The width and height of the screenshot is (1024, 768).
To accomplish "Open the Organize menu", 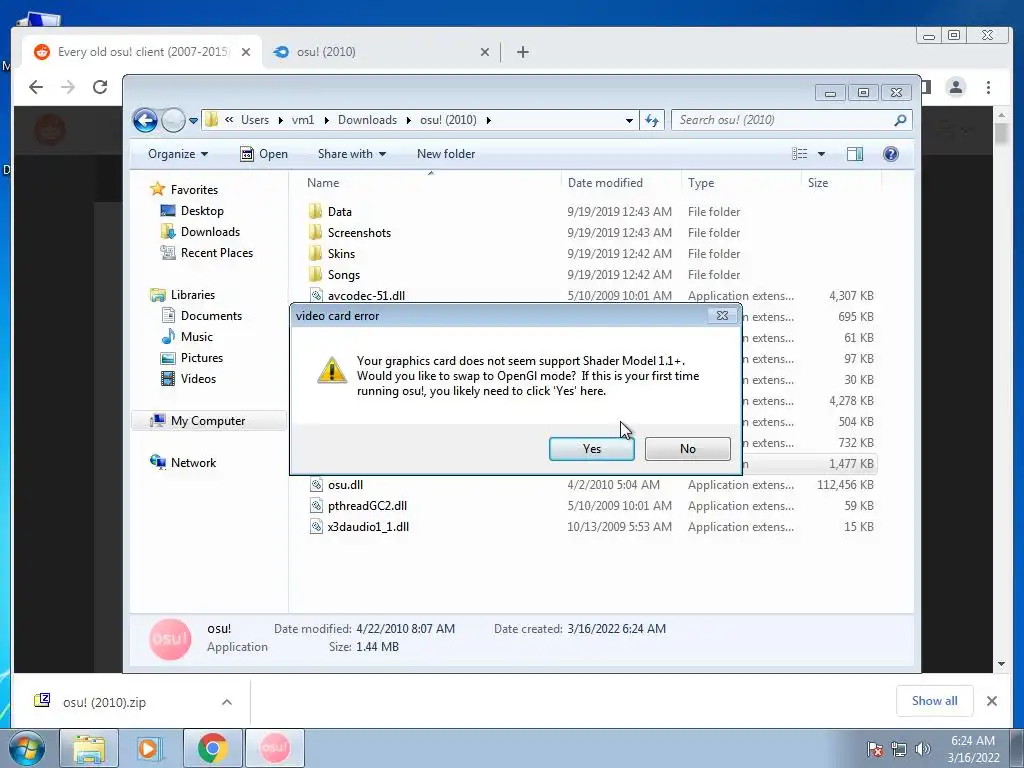I will point(178,154).
